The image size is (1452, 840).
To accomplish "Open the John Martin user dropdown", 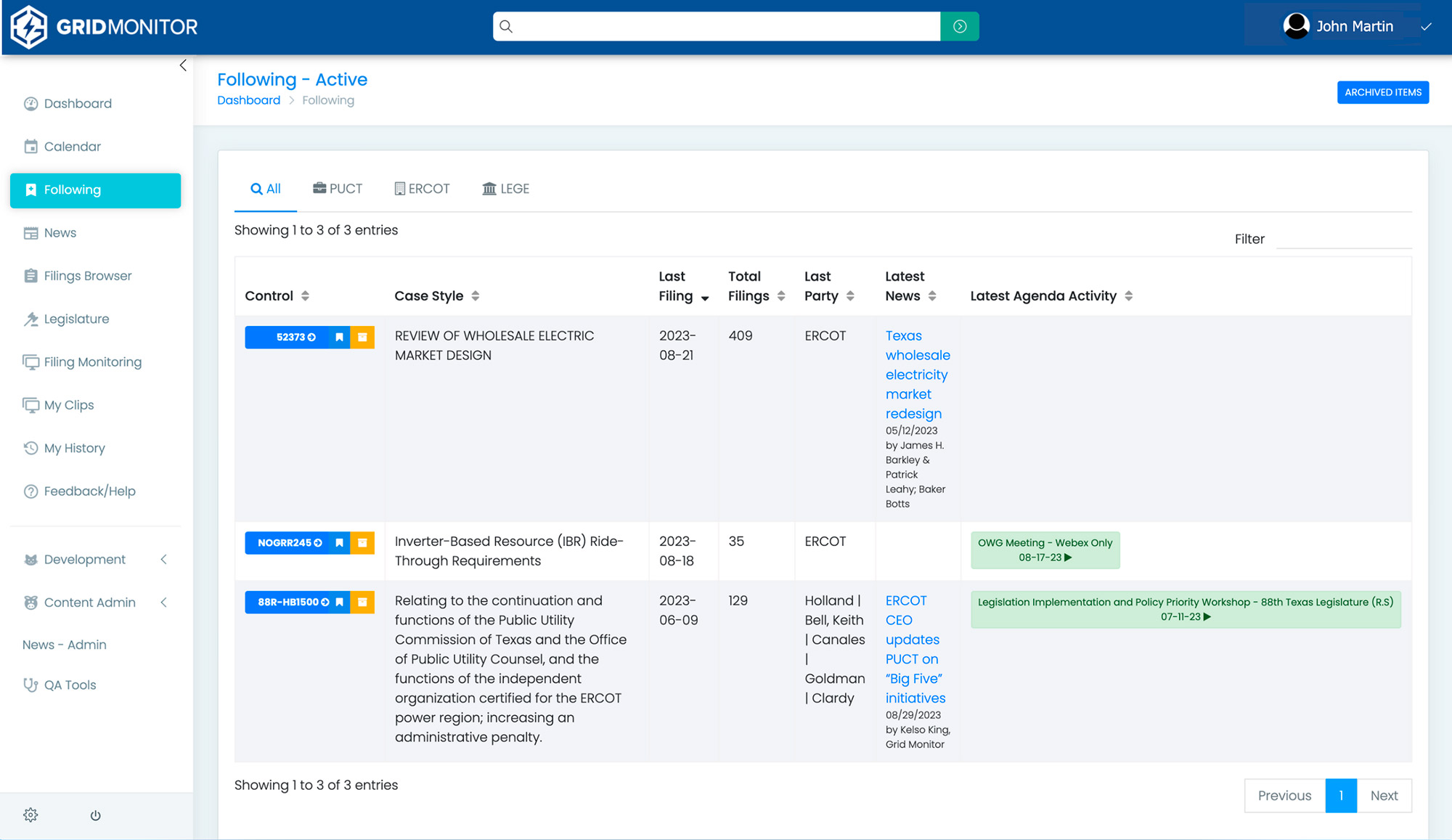I will (x=1356, y=27).
